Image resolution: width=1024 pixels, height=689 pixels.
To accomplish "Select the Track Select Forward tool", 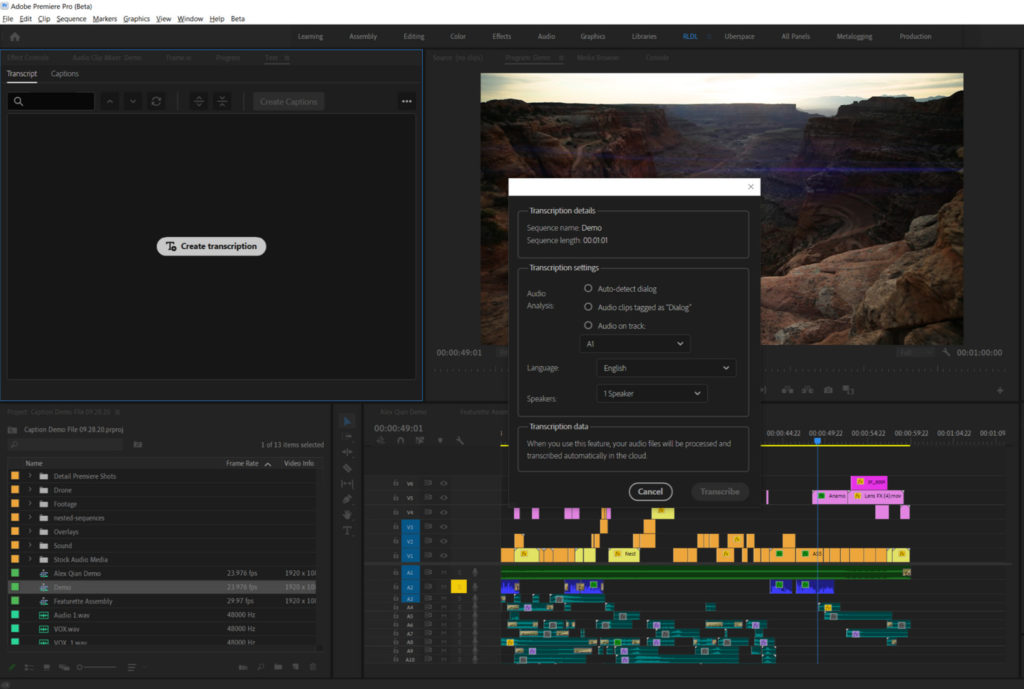I will tap(347, 436).
